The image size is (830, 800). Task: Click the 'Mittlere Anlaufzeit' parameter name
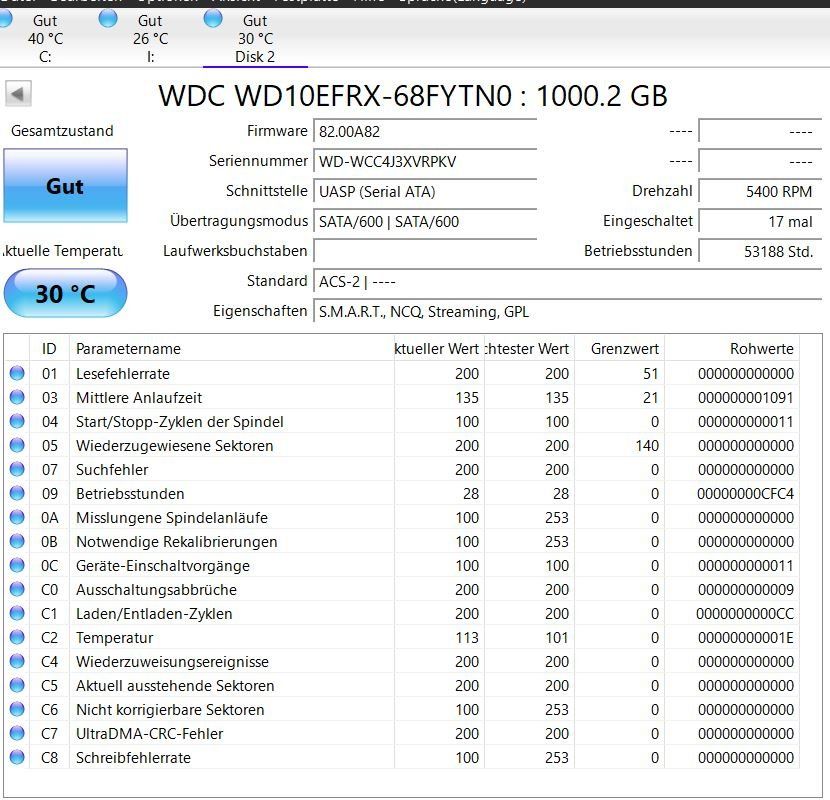tap(139, 397)
